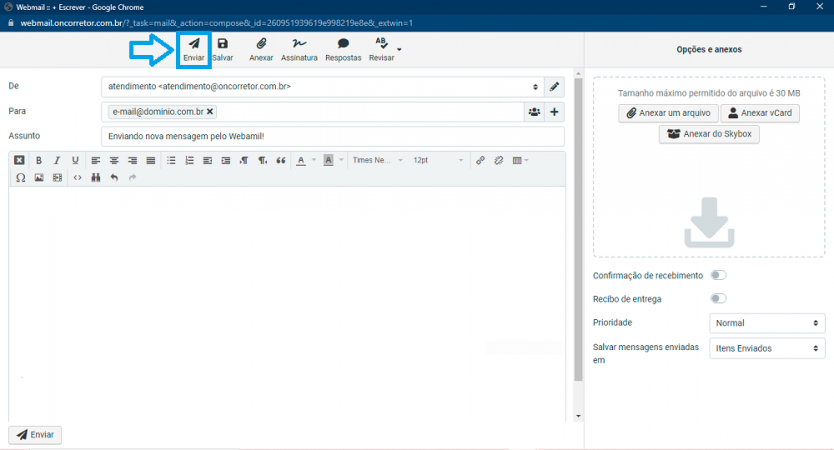Viewport: 834px width, 450px height.
Task: Open the Itens Enviados folder dropdown
Action: pyautogui.click(x=767, y=348)
